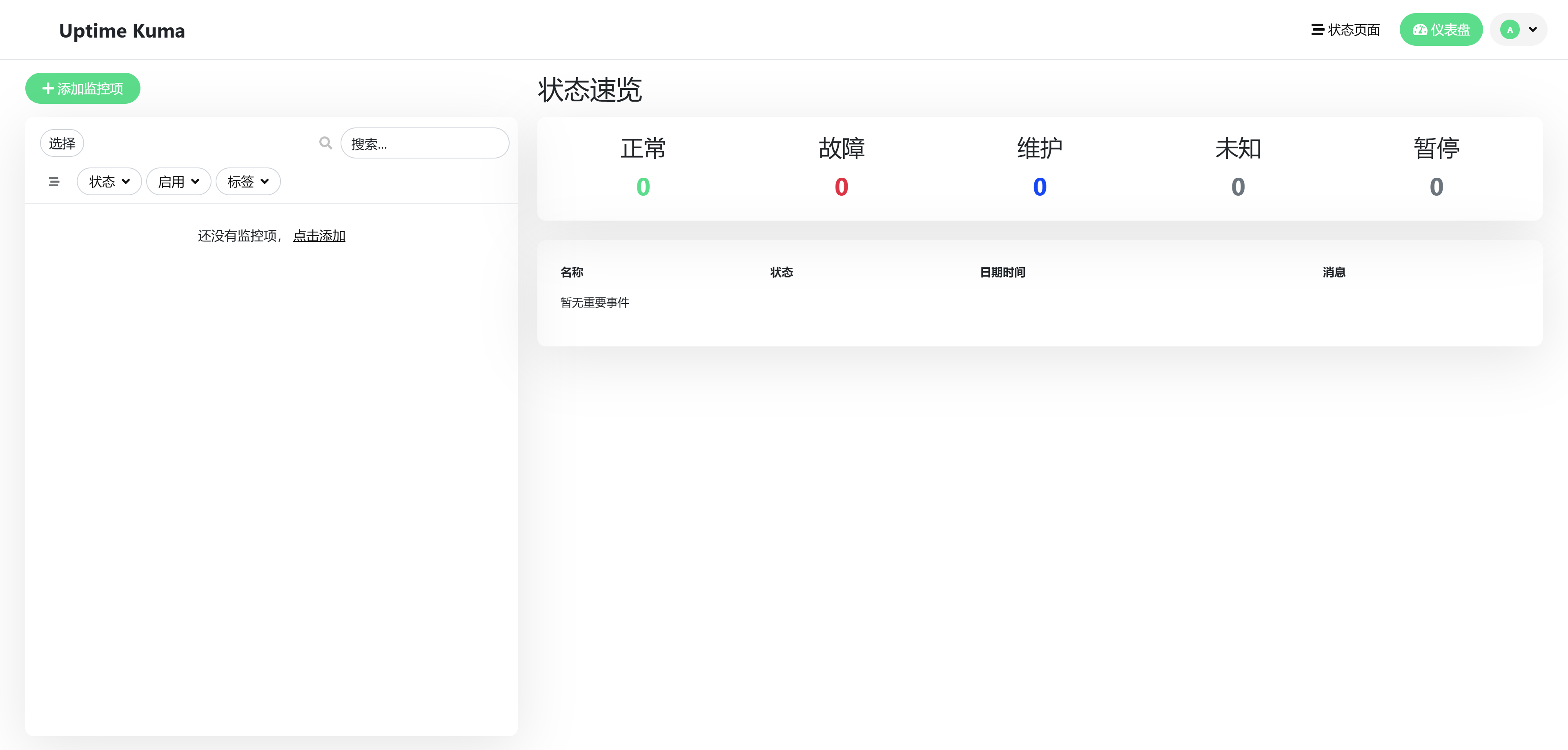Click the red 故障 count zero
This screenshot has width=1568, height=750.
841,187
